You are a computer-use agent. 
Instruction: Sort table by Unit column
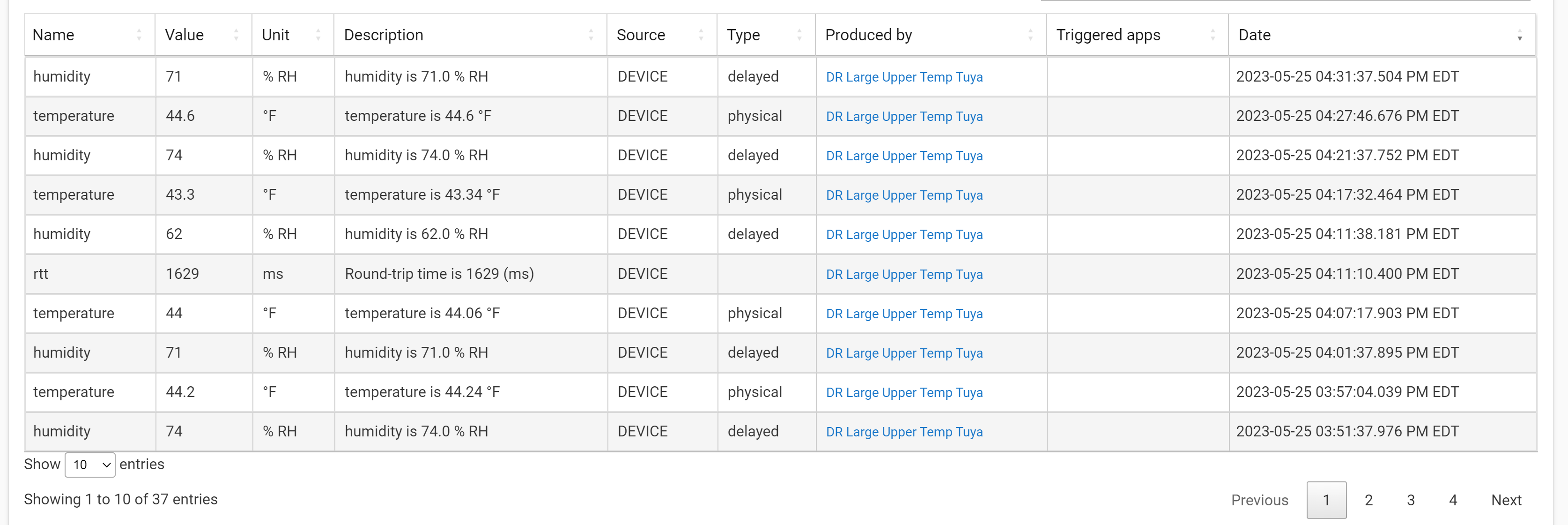293,35
